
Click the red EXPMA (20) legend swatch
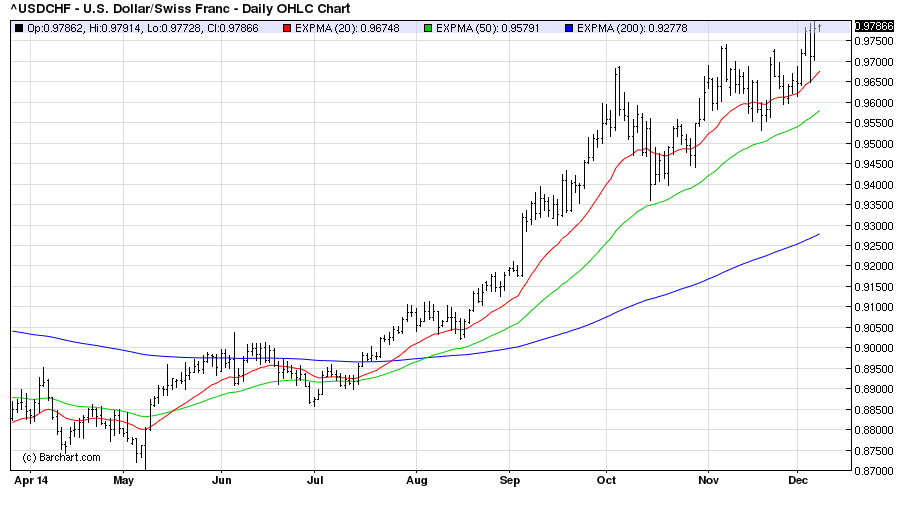coord(286,28)
